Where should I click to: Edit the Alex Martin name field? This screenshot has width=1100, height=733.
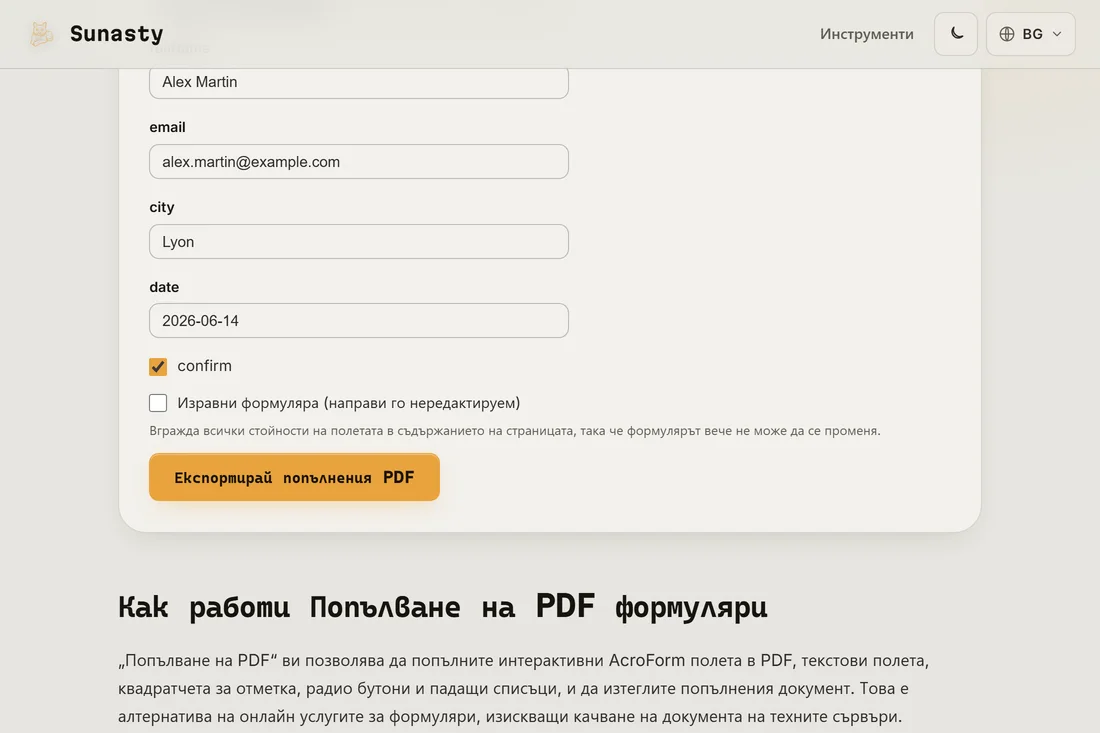tap(358, 82)
